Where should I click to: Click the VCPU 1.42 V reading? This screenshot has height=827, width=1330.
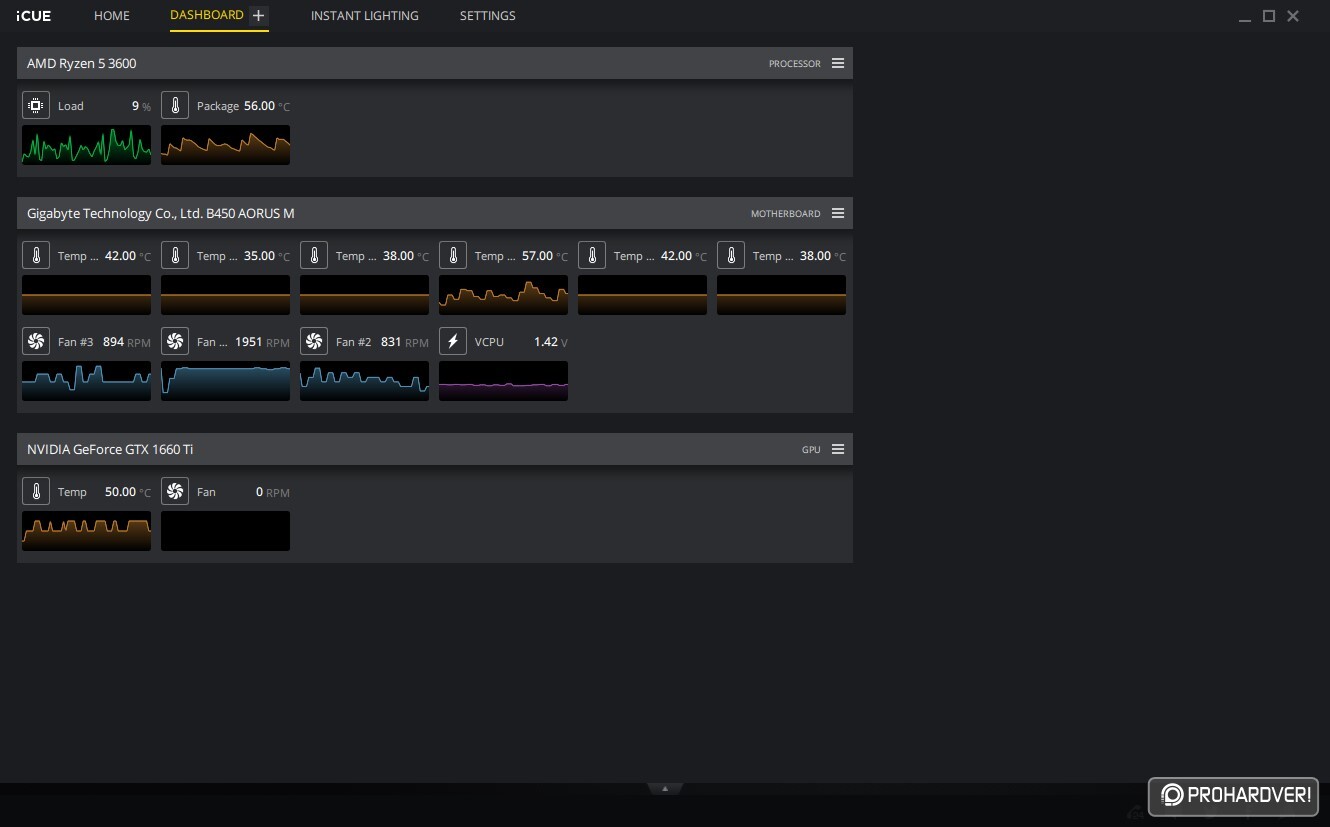551,342
